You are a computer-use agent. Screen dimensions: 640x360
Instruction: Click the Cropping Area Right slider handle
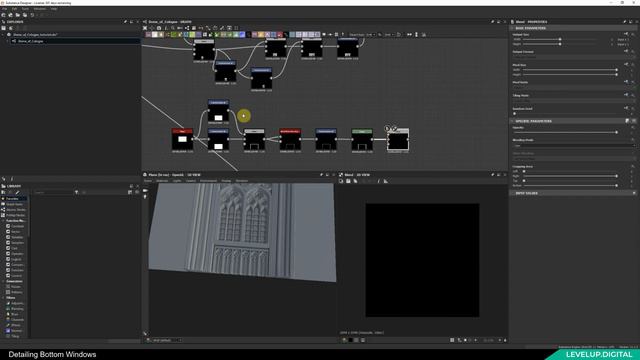(616, 176)
